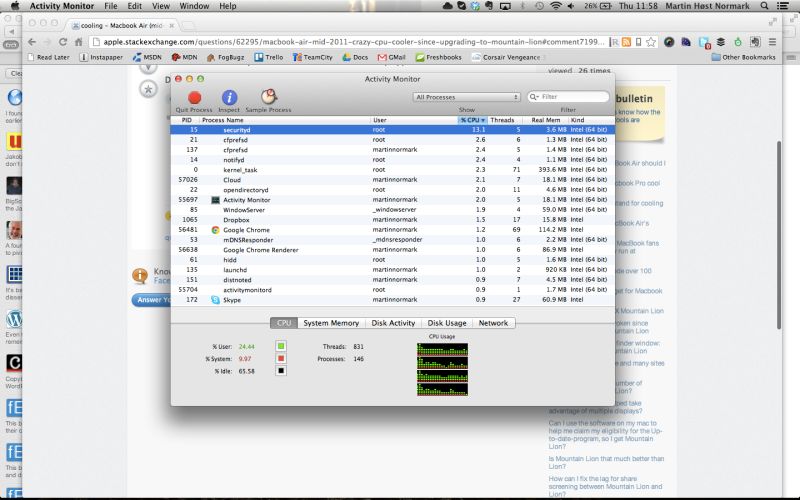Go back in Chrome browser
Viewport: 800px width, 500px height.
tap(32, 42)
